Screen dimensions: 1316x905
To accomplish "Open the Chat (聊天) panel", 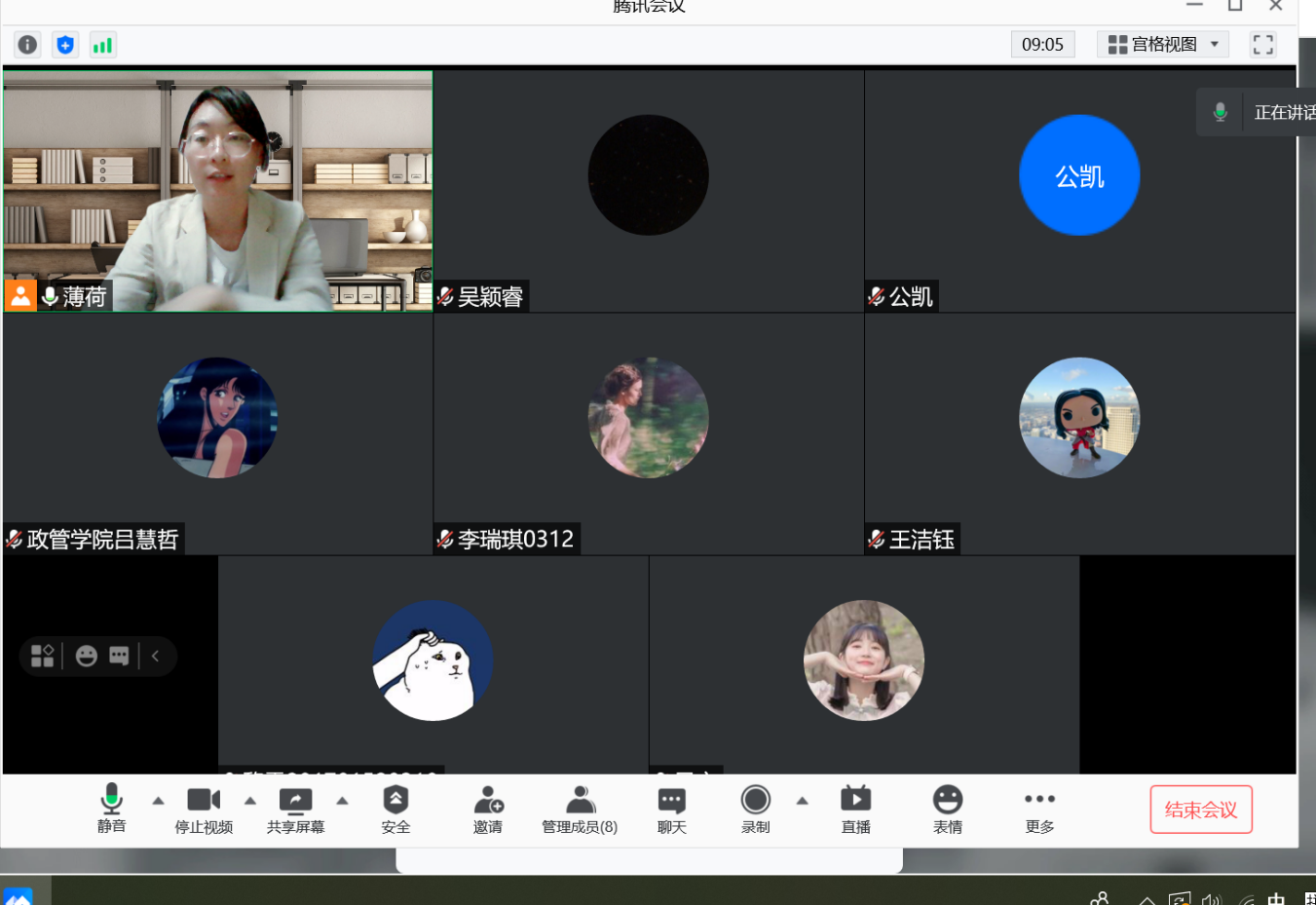I will click(671, 810).
